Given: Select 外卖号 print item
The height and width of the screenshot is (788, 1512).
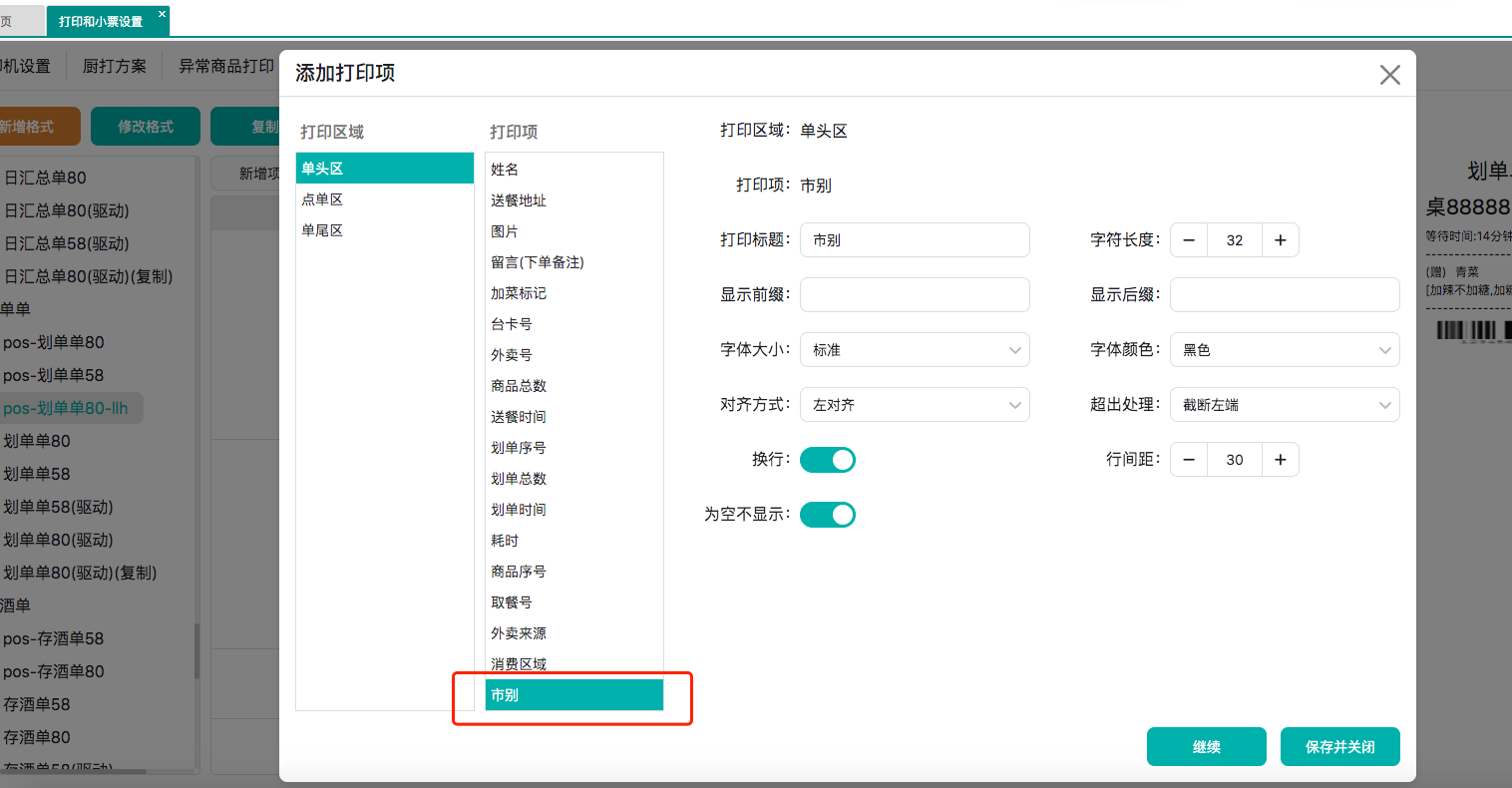Looking at the screenshot, I should 574,355.
